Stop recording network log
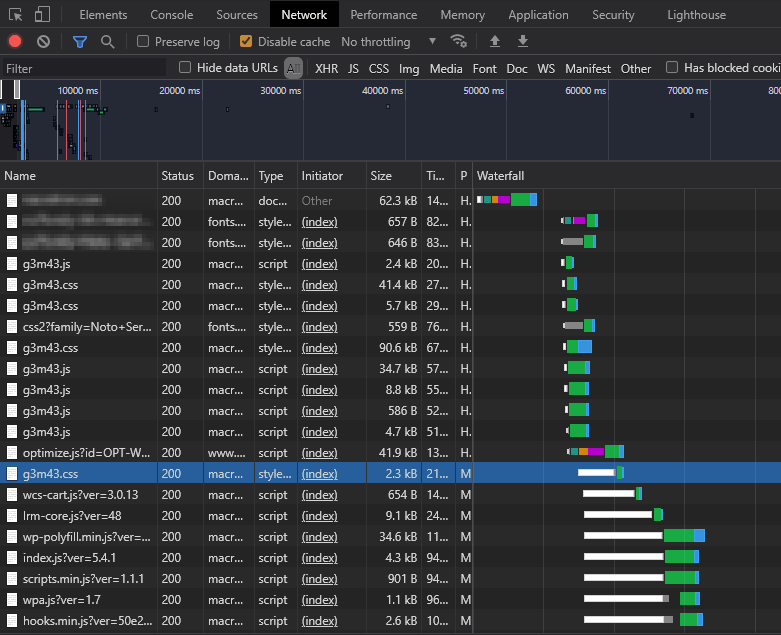 coord(15,42)
